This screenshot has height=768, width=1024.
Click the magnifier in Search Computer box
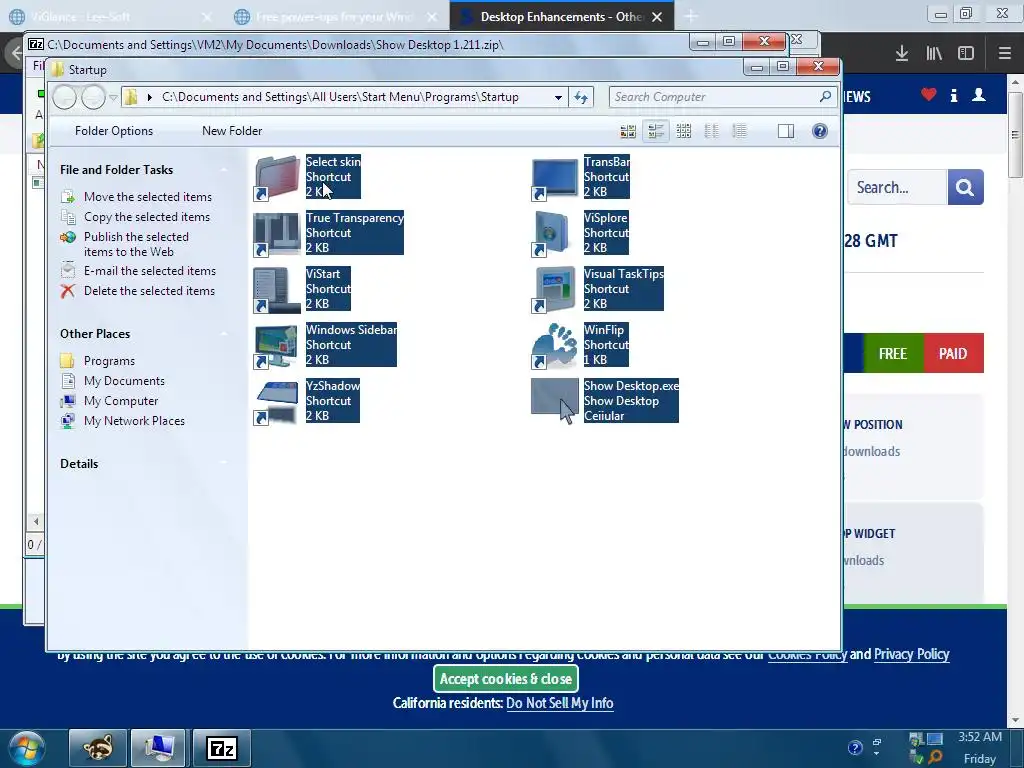click(825, 97)
